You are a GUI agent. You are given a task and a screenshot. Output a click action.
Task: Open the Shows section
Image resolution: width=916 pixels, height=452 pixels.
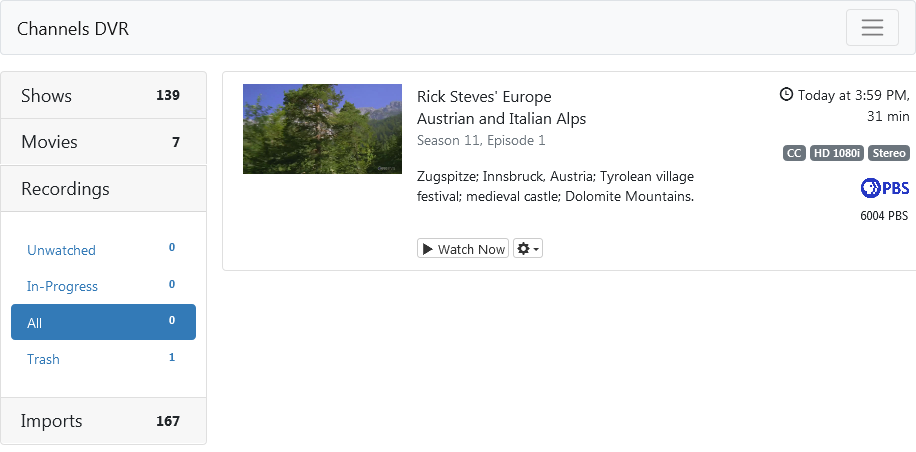tap(47, 96)
